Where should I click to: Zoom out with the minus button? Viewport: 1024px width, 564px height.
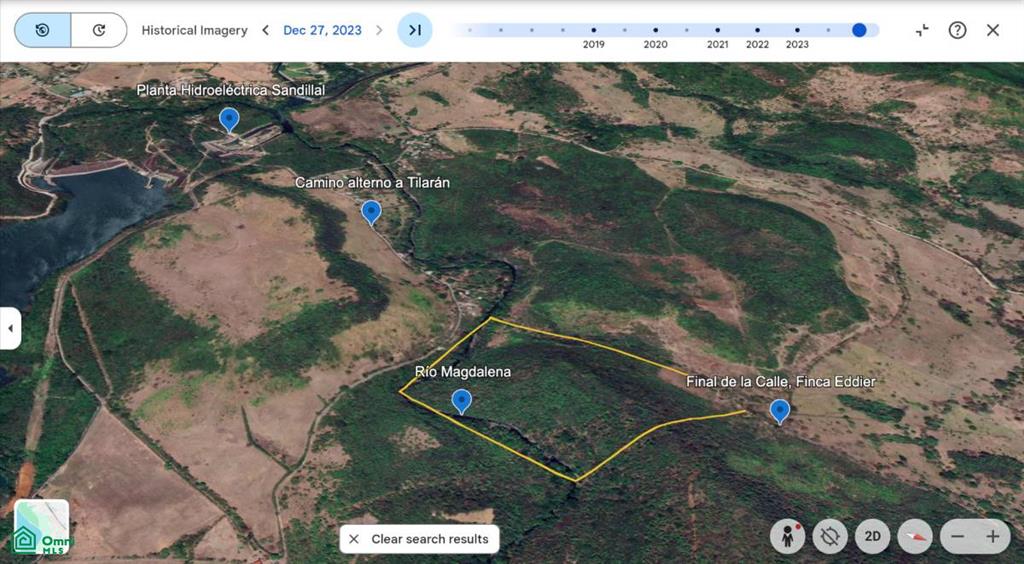(x=957, y=537)
